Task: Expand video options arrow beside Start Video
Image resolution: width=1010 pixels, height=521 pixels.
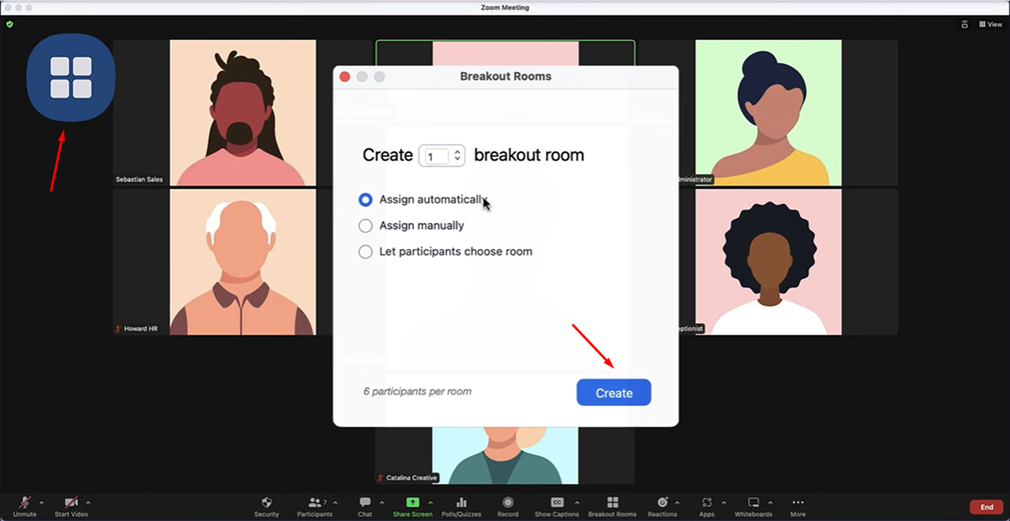Action: pos(88,502)
